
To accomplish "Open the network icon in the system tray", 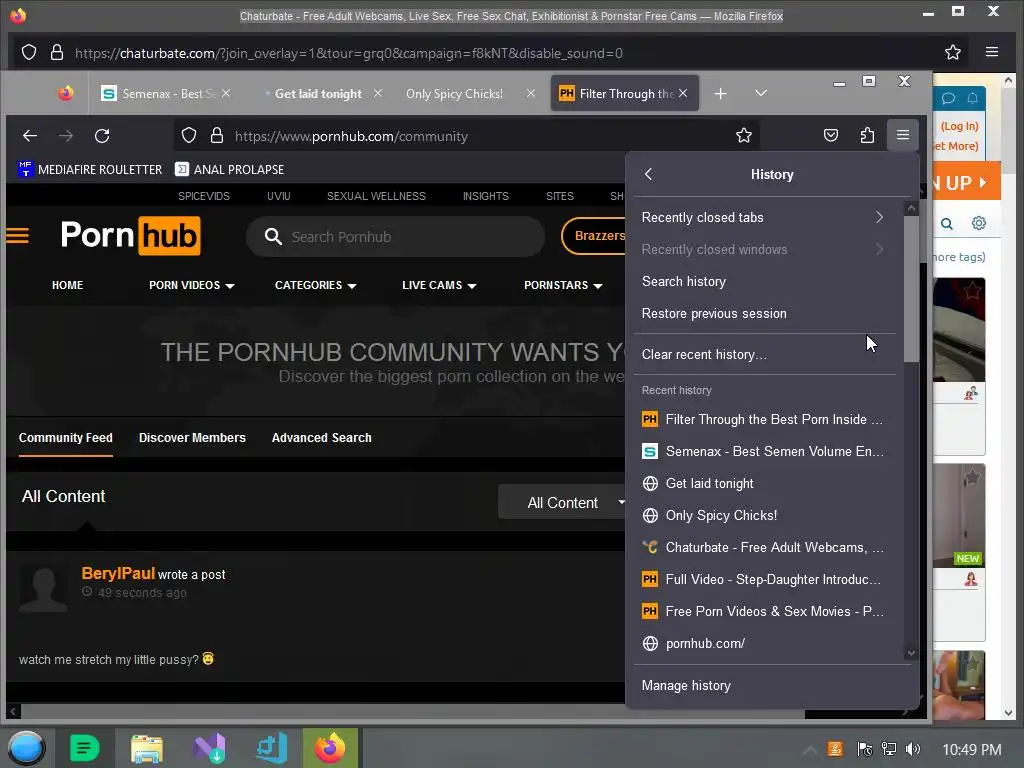I will pos(889,749).
